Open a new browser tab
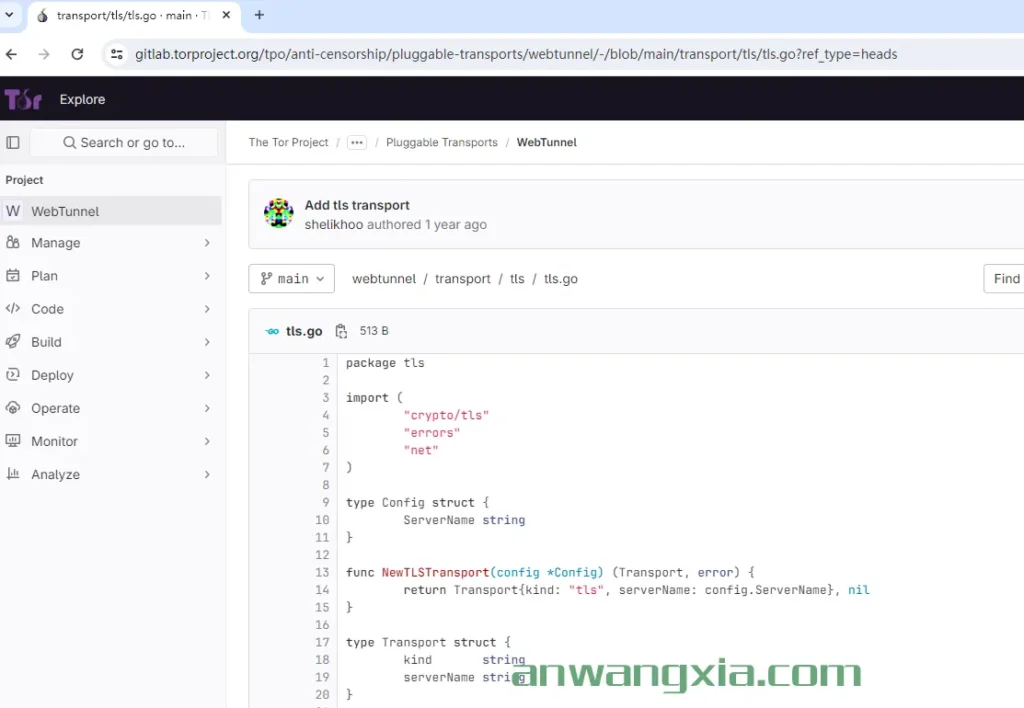This screenshot has width=1024, height=708. 259,15
